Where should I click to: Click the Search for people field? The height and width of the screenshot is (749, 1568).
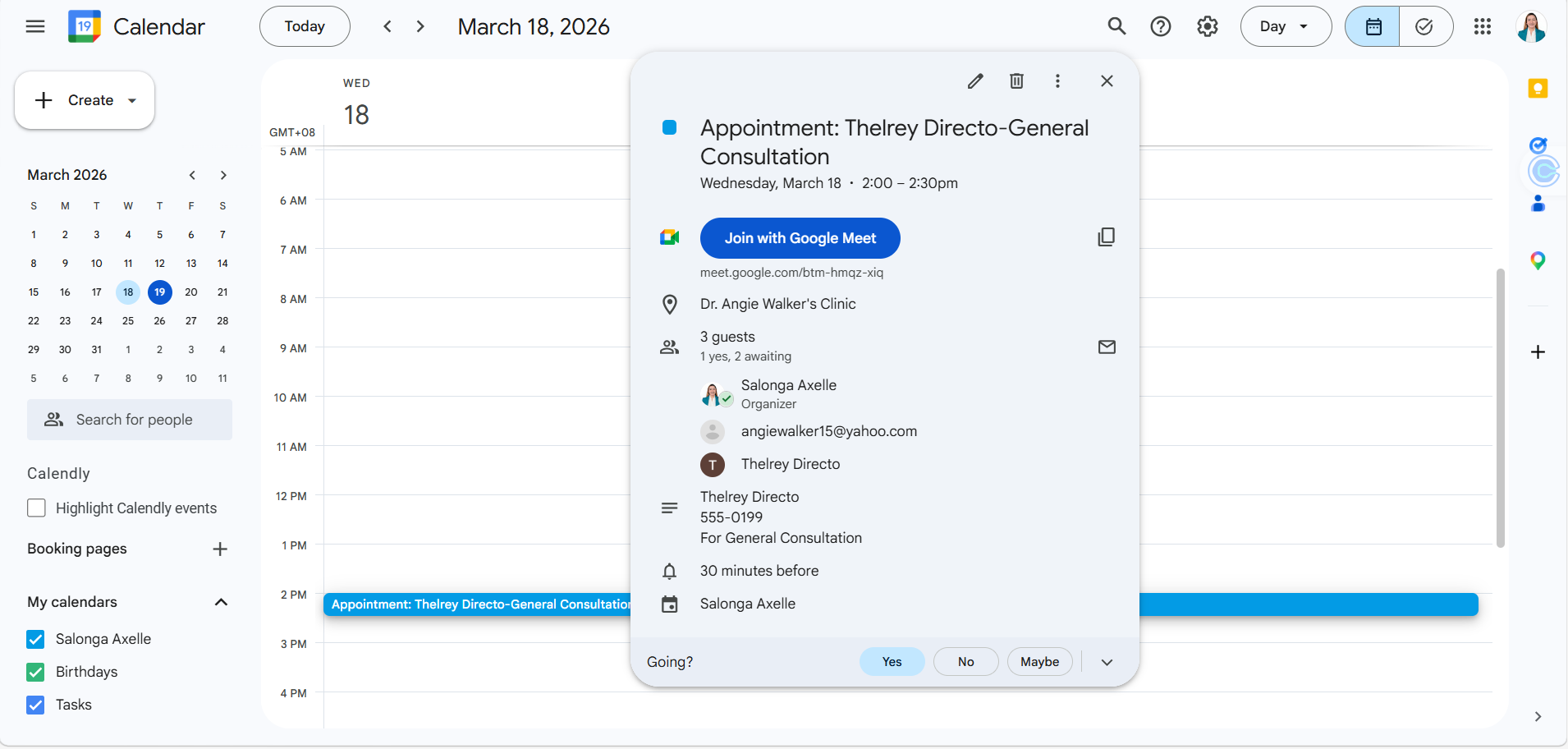click(x=130, y=420)
